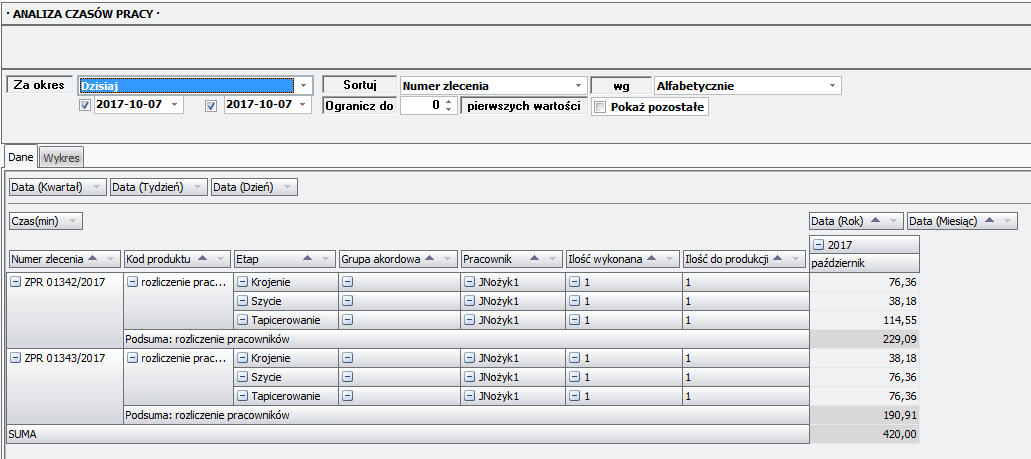Enable Pokaż pozostałe checkbox
1031x459 pixels.
600,107
